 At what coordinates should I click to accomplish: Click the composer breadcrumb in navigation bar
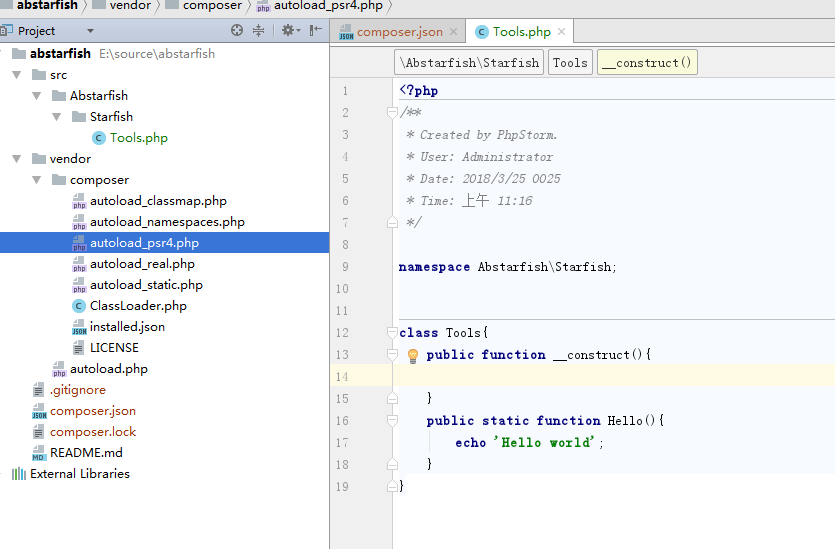click(x=212, y=6)
